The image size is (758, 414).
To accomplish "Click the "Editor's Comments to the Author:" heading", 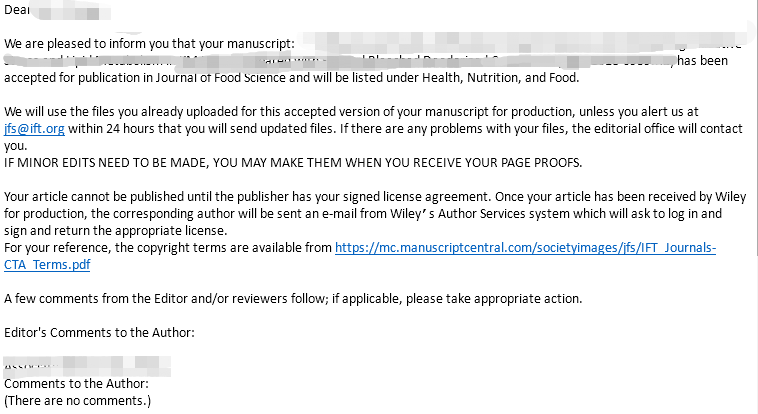I will (x=99, y=332).
